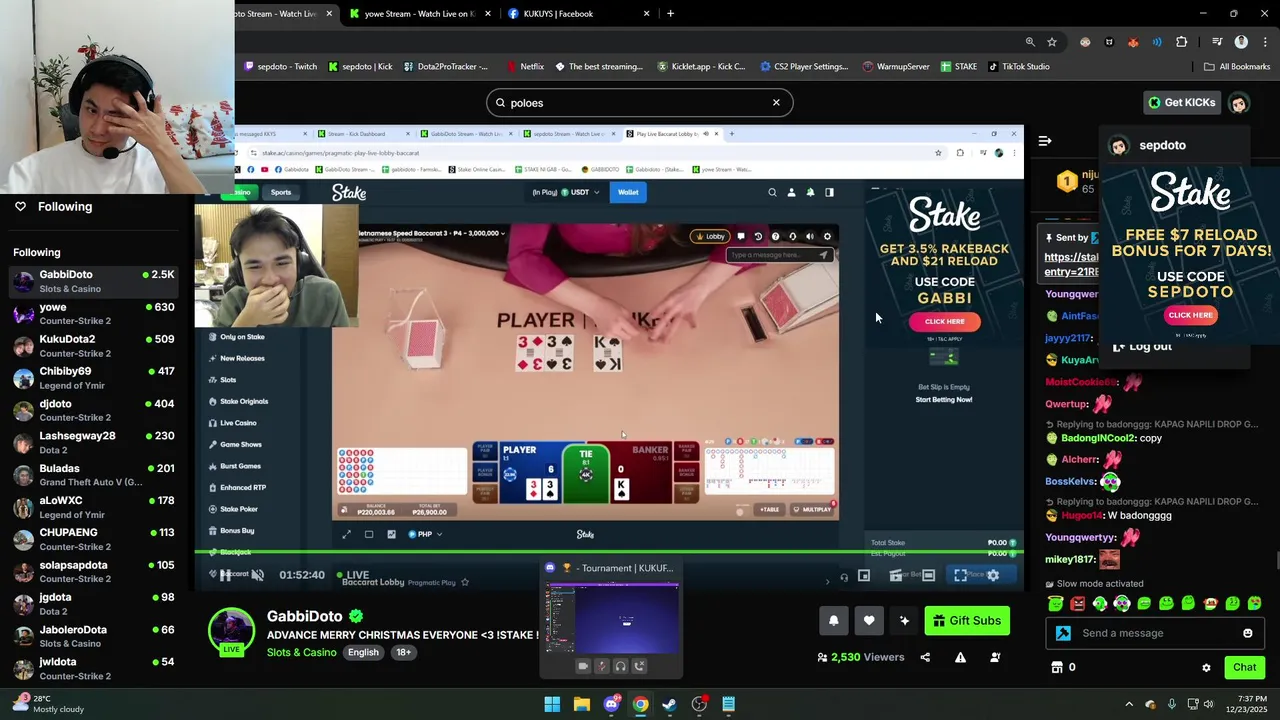Open File Explorer from the taskbar
1280x720 pixels.
[581, 704]
